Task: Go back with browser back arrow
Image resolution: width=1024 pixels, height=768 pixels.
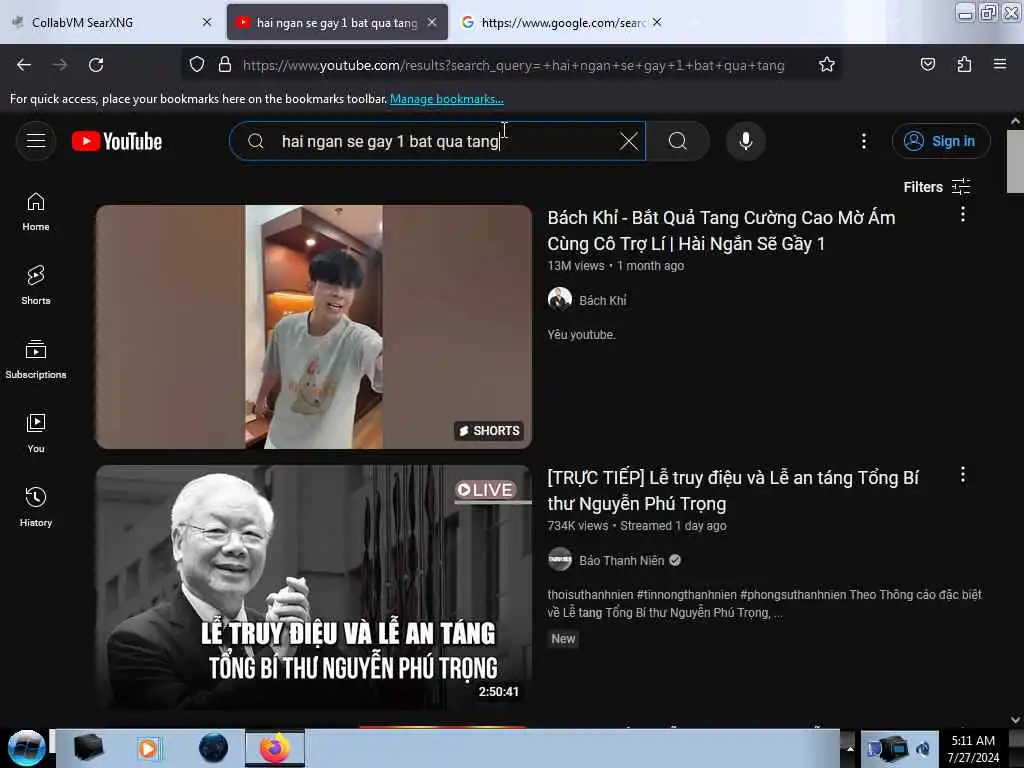Action: (24, 65)
